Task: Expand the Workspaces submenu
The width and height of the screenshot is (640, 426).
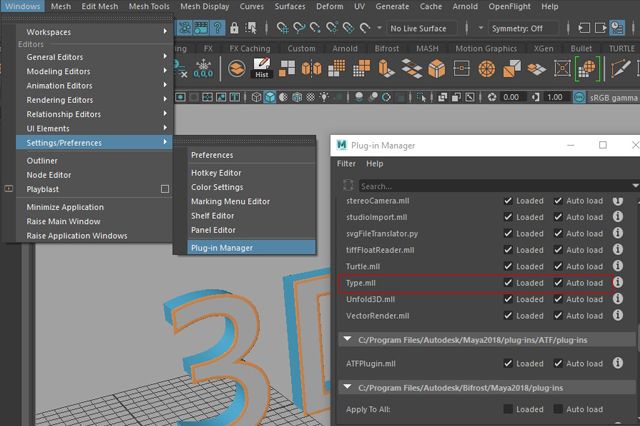Action: [94, 31]
